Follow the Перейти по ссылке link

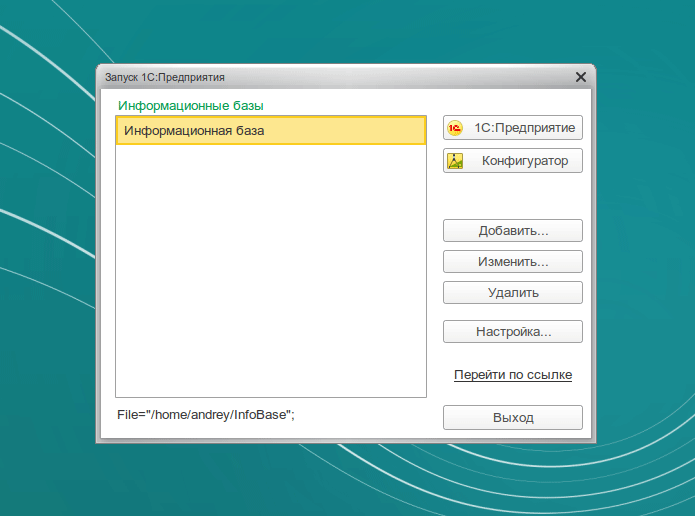click(x=513, y=375)
